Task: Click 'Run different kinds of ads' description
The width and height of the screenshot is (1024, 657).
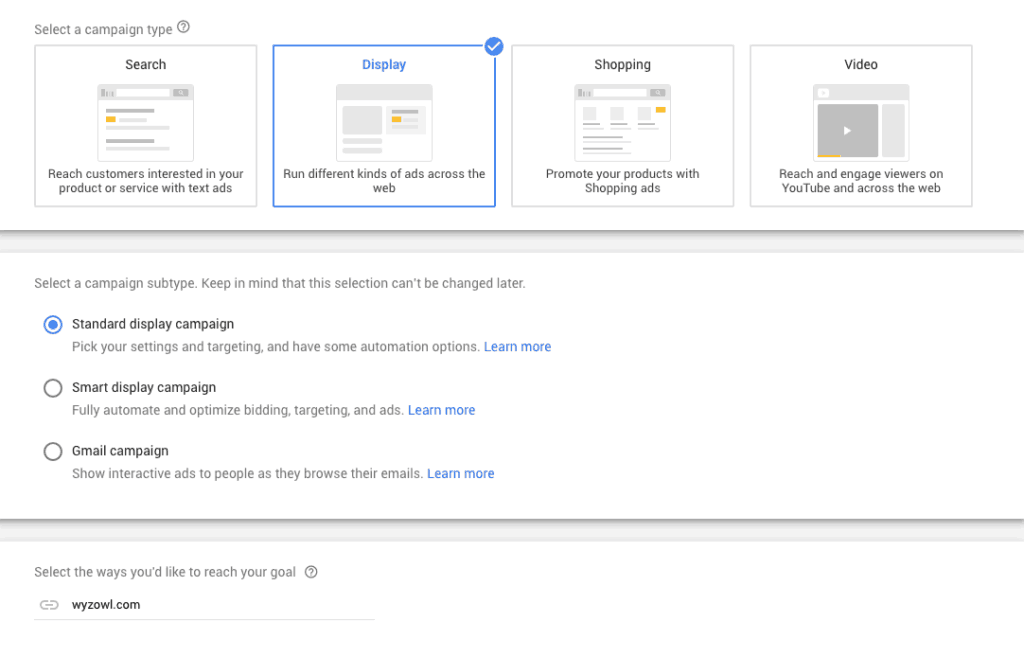Action: click(384, 181)
